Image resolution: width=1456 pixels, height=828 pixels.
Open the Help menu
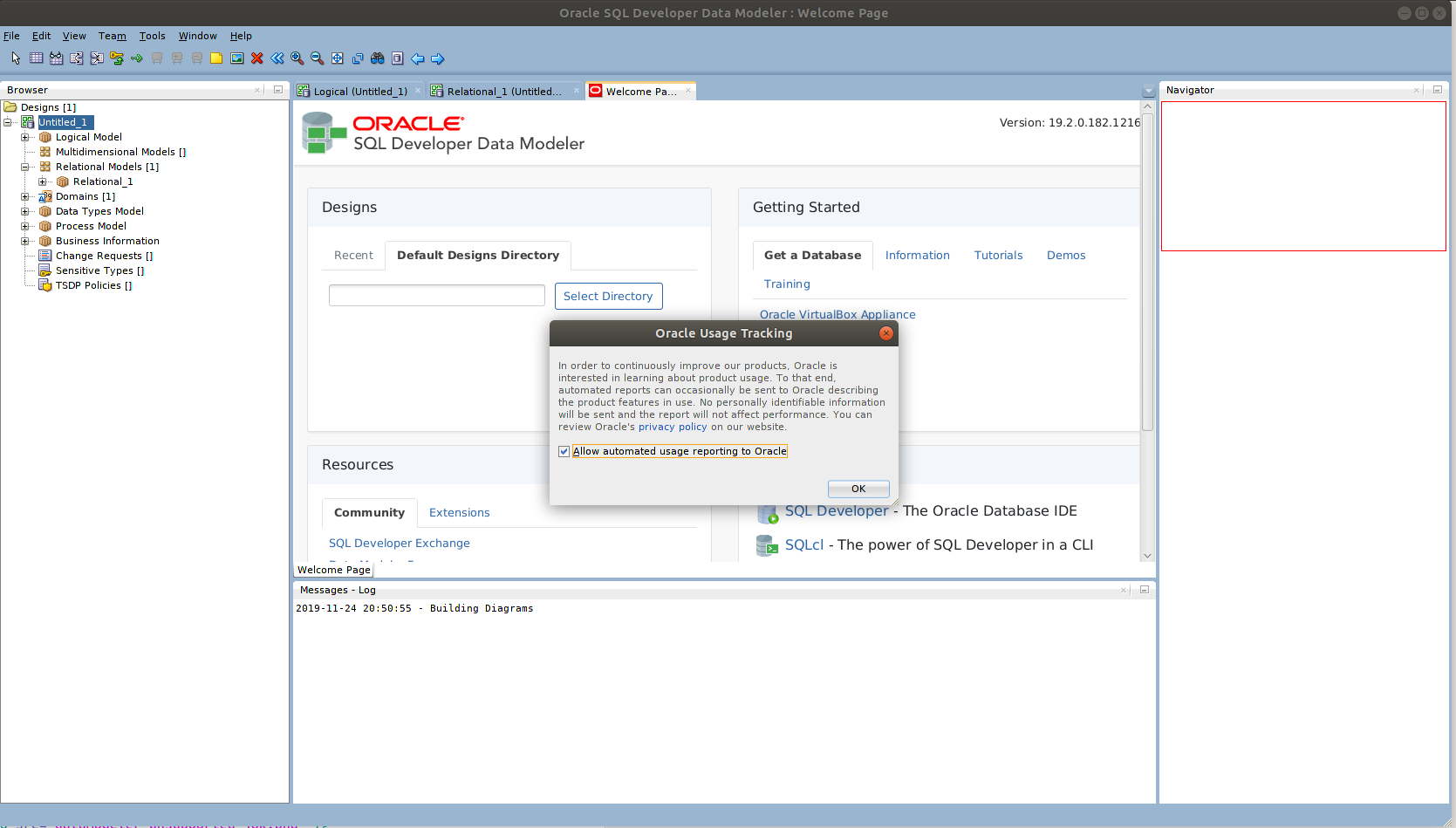[241, 36]
